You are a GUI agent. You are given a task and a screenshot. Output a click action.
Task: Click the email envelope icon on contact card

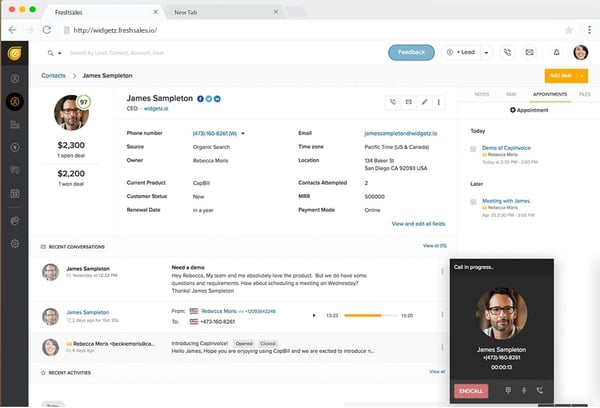click(x=408, y=102)
